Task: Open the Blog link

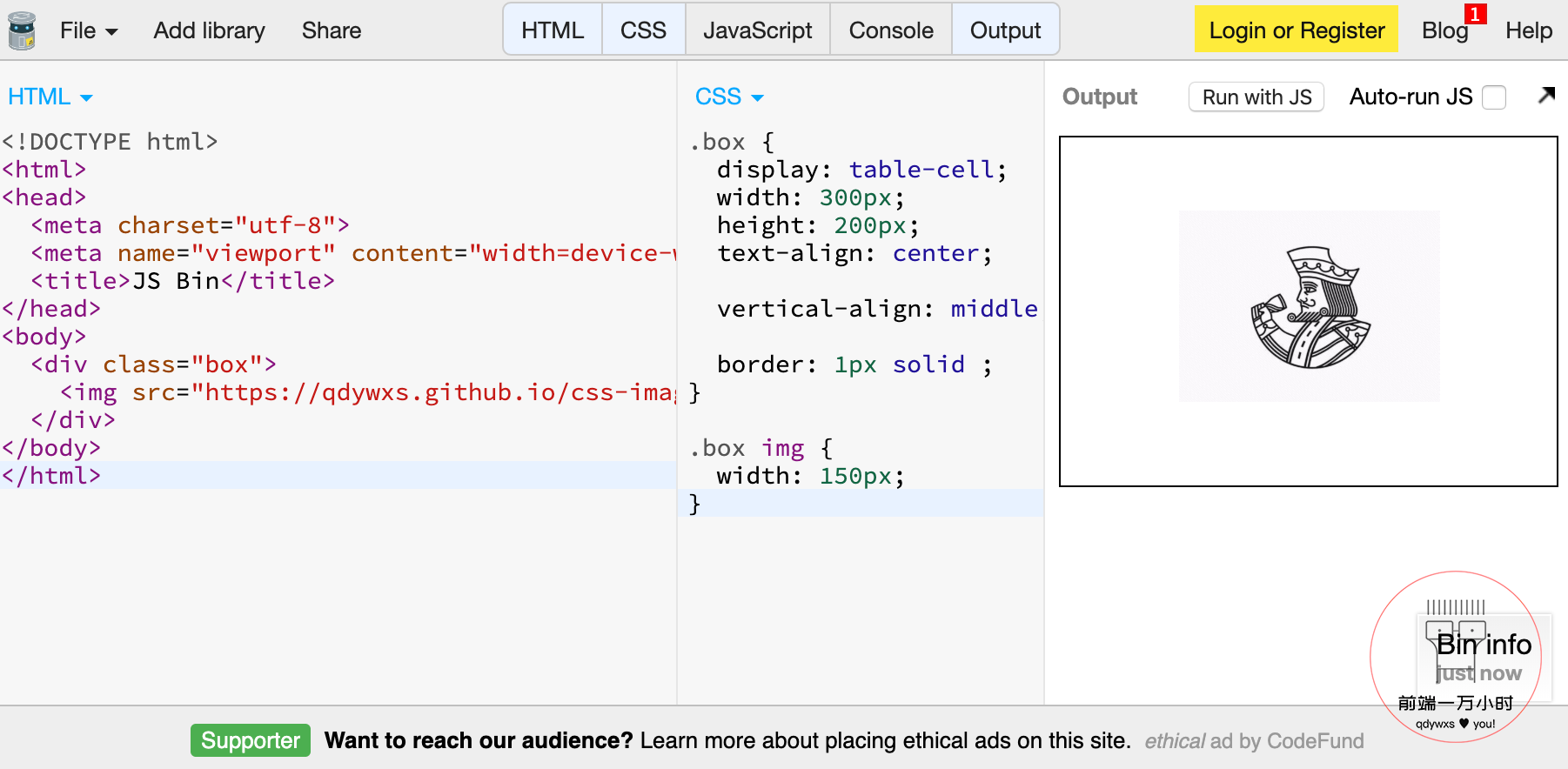Action: click(x=1444, y=30)
